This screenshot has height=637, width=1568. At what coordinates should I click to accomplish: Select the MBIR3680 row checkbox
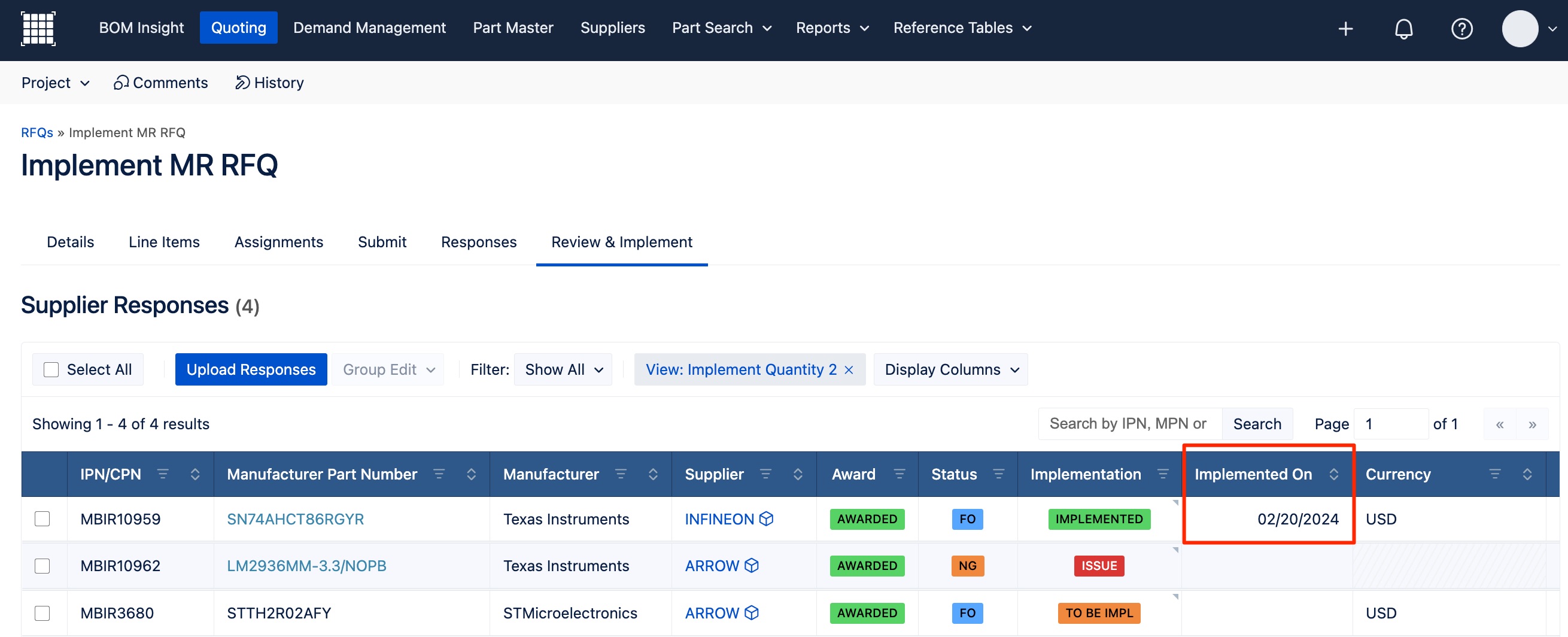42,612
